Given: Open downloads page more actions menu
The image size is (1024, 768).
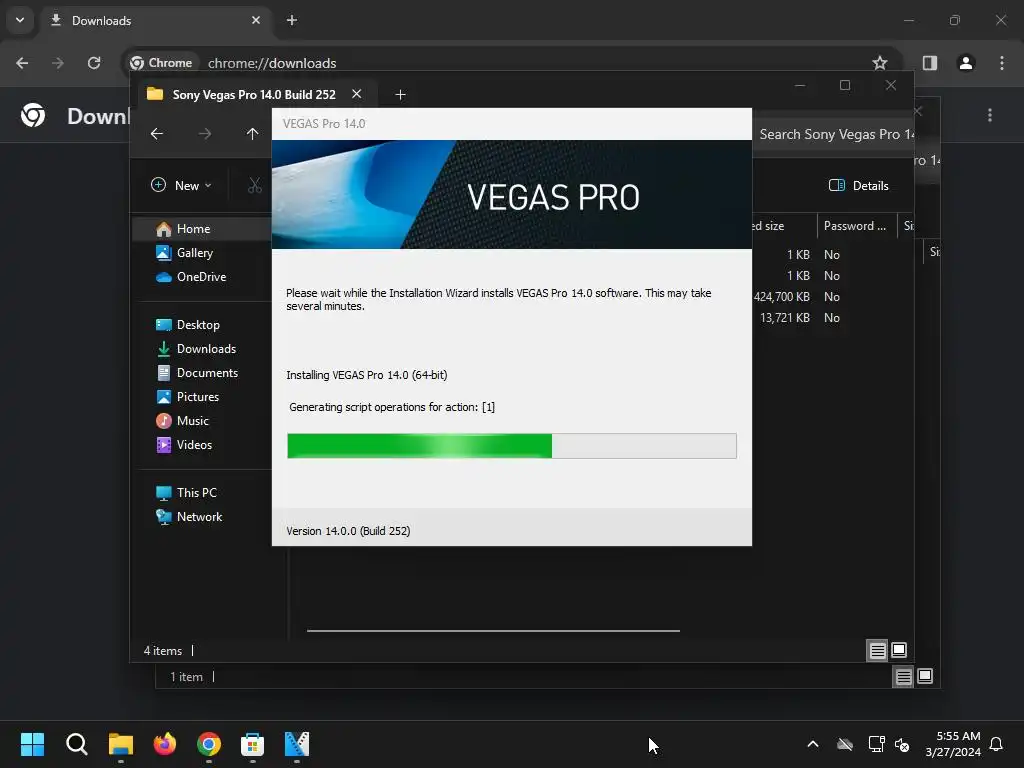Looking at the screenshot, I should 990,116.
